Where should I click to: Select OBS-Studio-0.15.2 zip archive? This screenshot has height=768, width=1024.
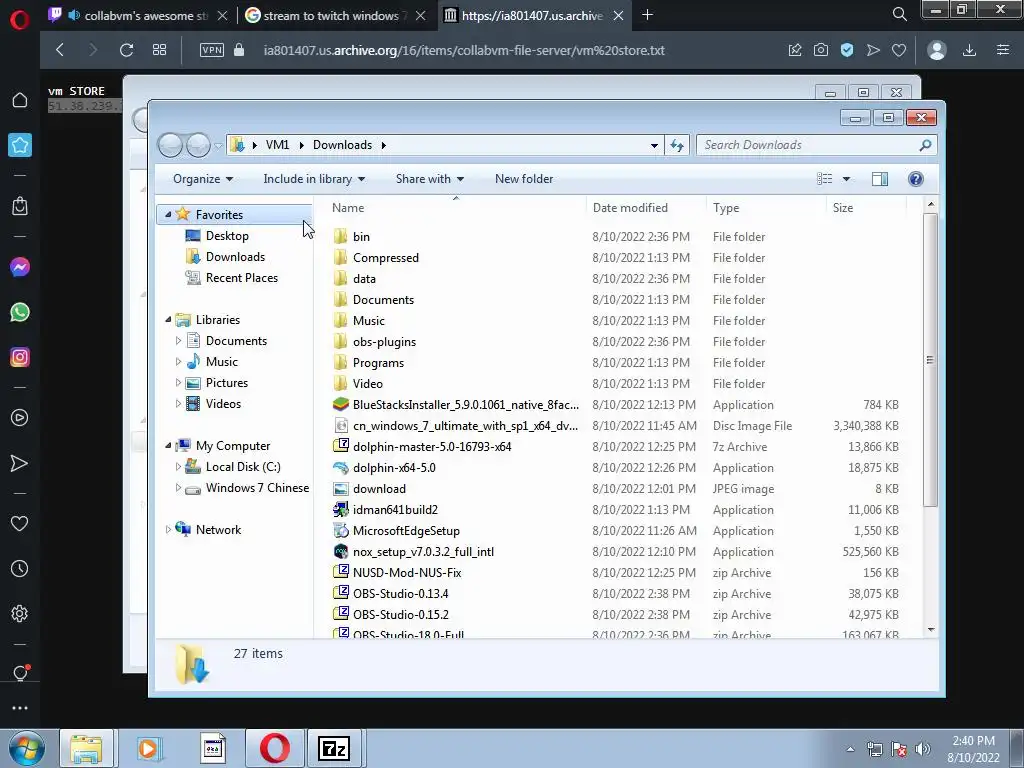click(x=400, y=615)
